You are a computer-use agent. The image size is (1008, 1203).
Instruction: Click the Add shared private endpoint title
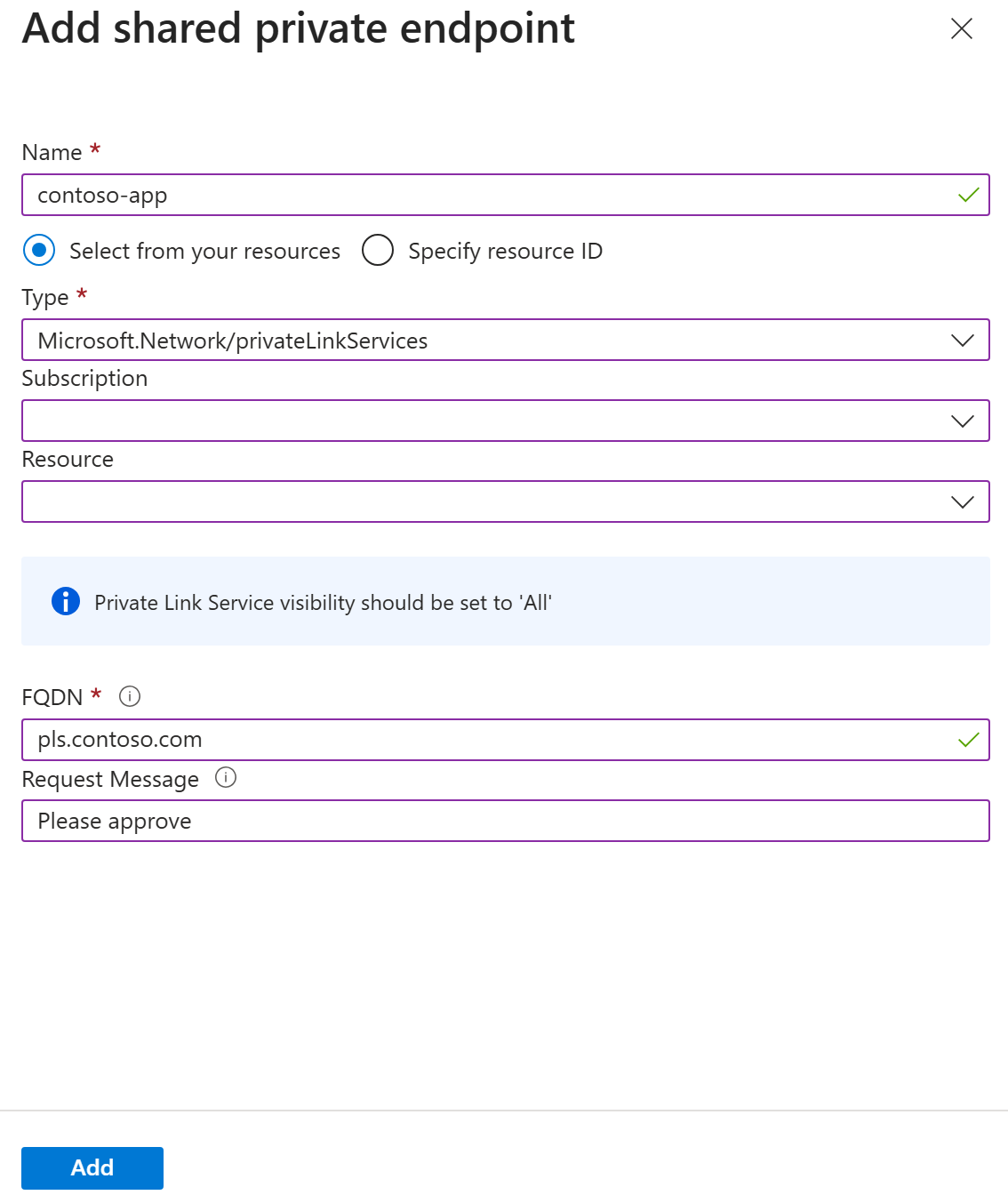coord(298,28)
